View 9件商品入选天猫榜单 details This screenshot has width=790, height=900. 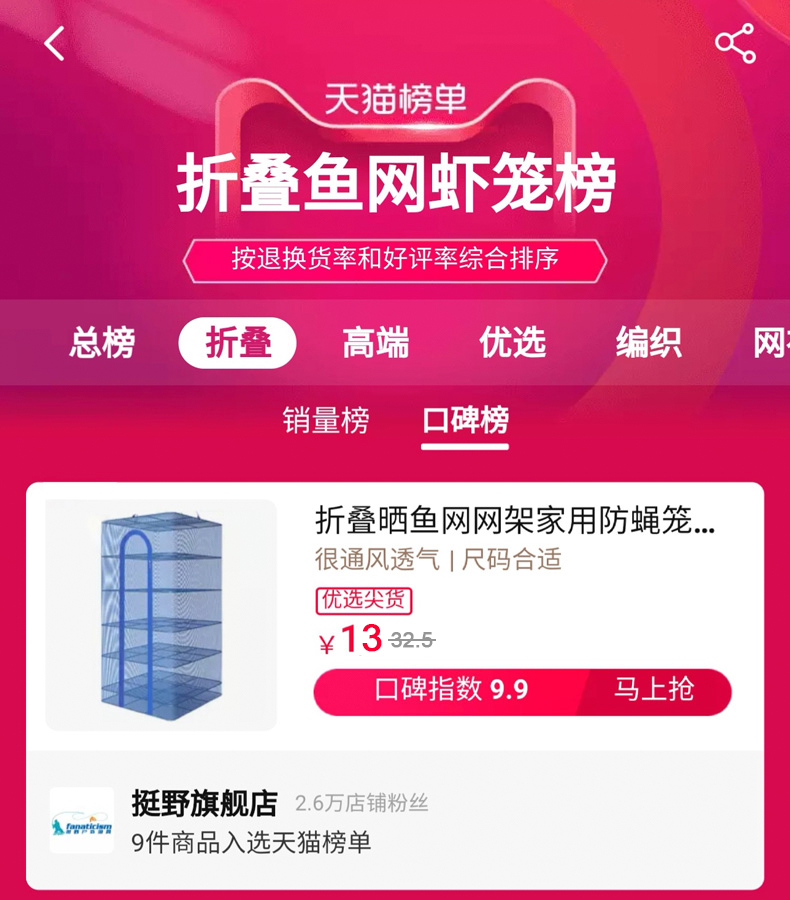(x=251, y=843)
